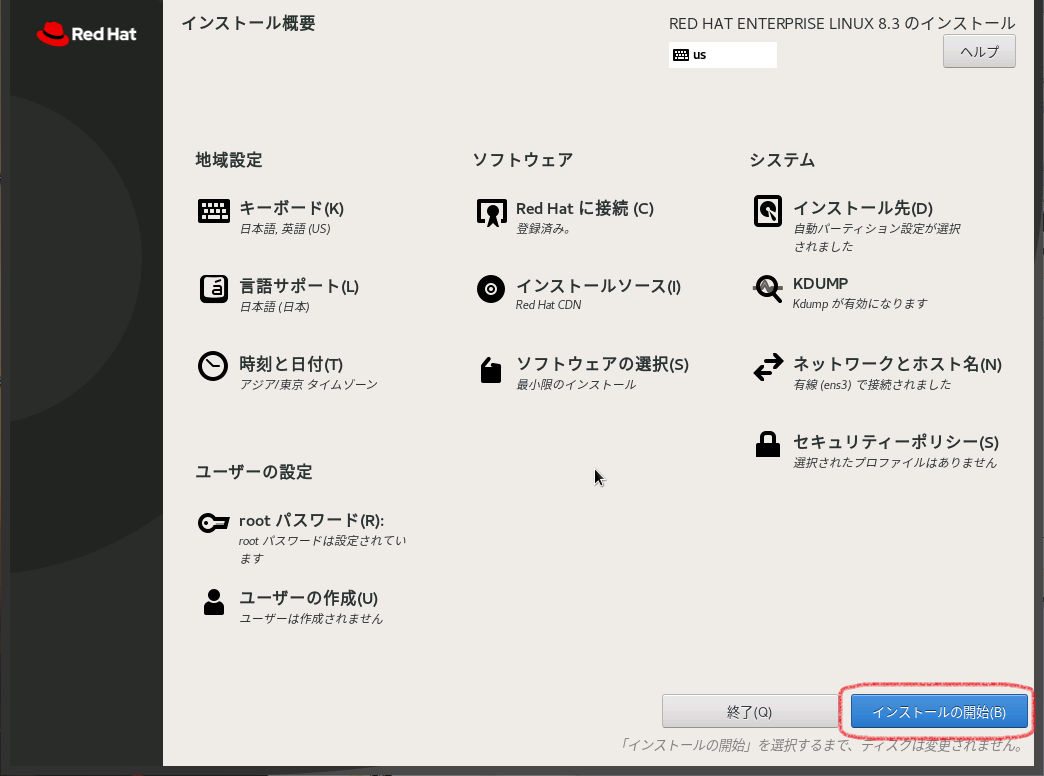
Task: Click the RED HAT ENTERPRISE LINUX 8.3 のインストール heading
Action: tap(842, 24)
